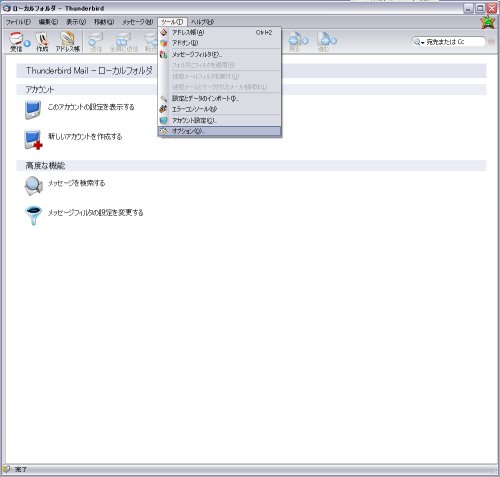The width and height of the screenshot is (500, 477).
Task: Open the ファイル menu
Action: point(18,22)
